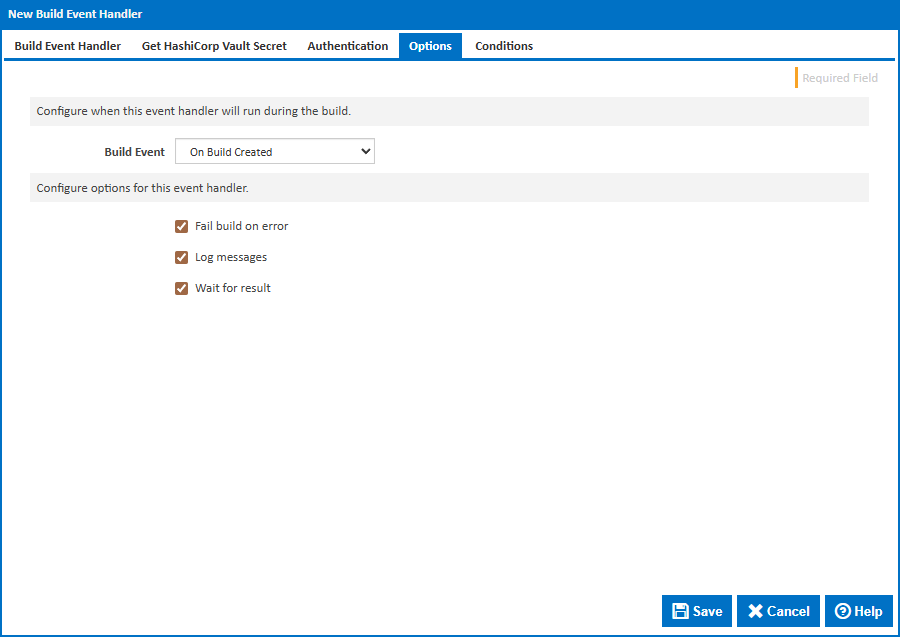Disable the Wait for result checkbox
This screenshot has width=900, height=637.
coord(182,288)
